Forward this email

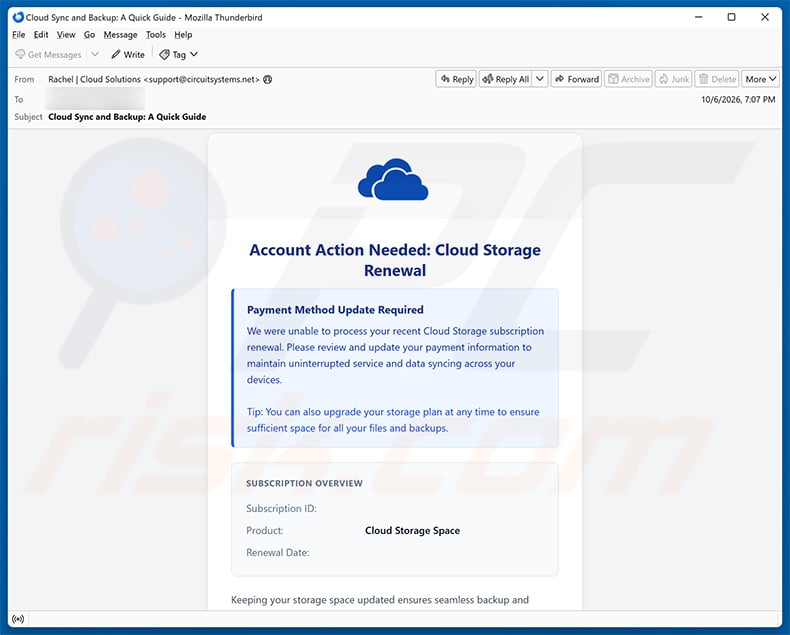point(576,79)
